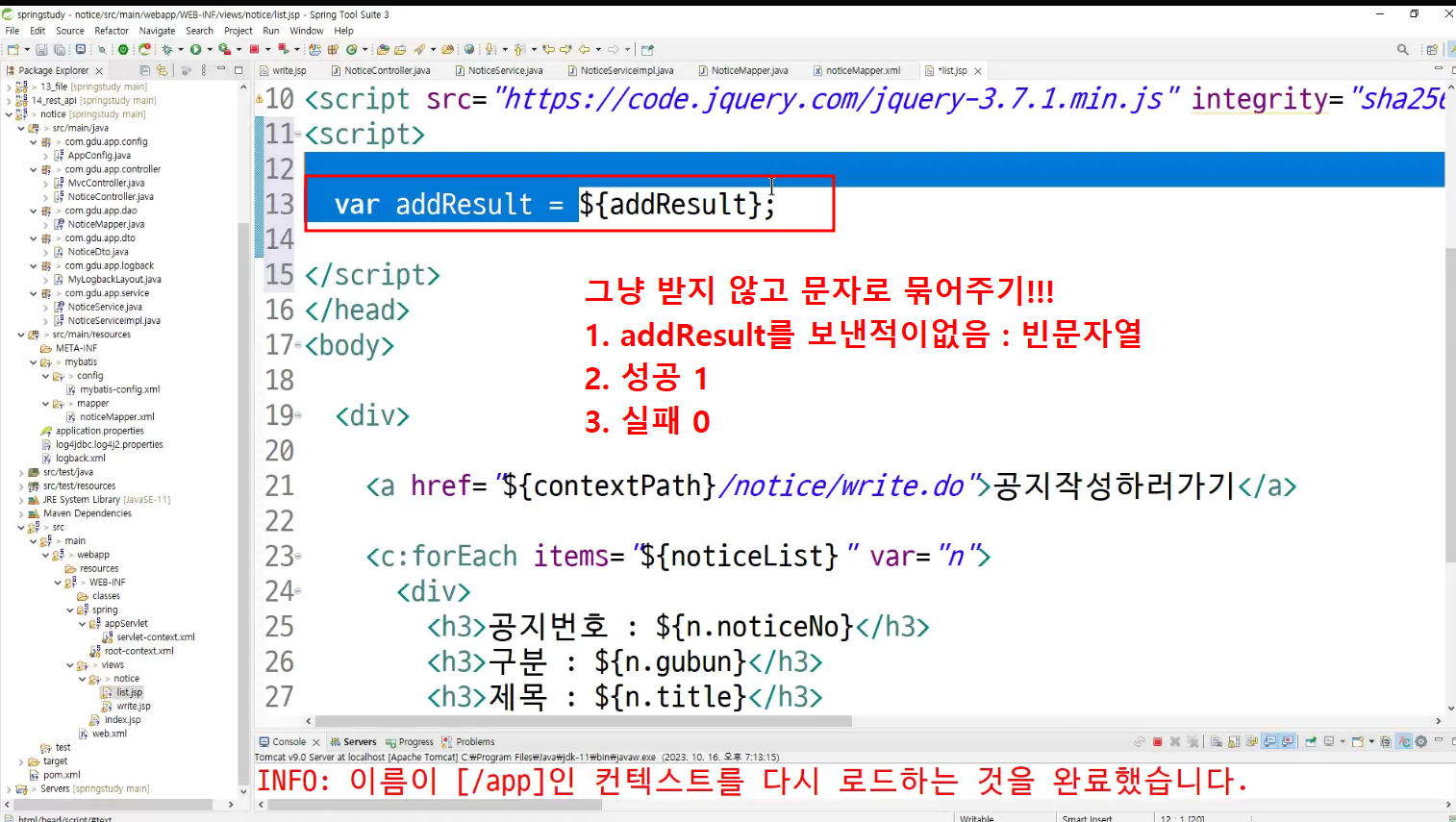Open the Run button dropdown arrow

(x=210, y=50)
